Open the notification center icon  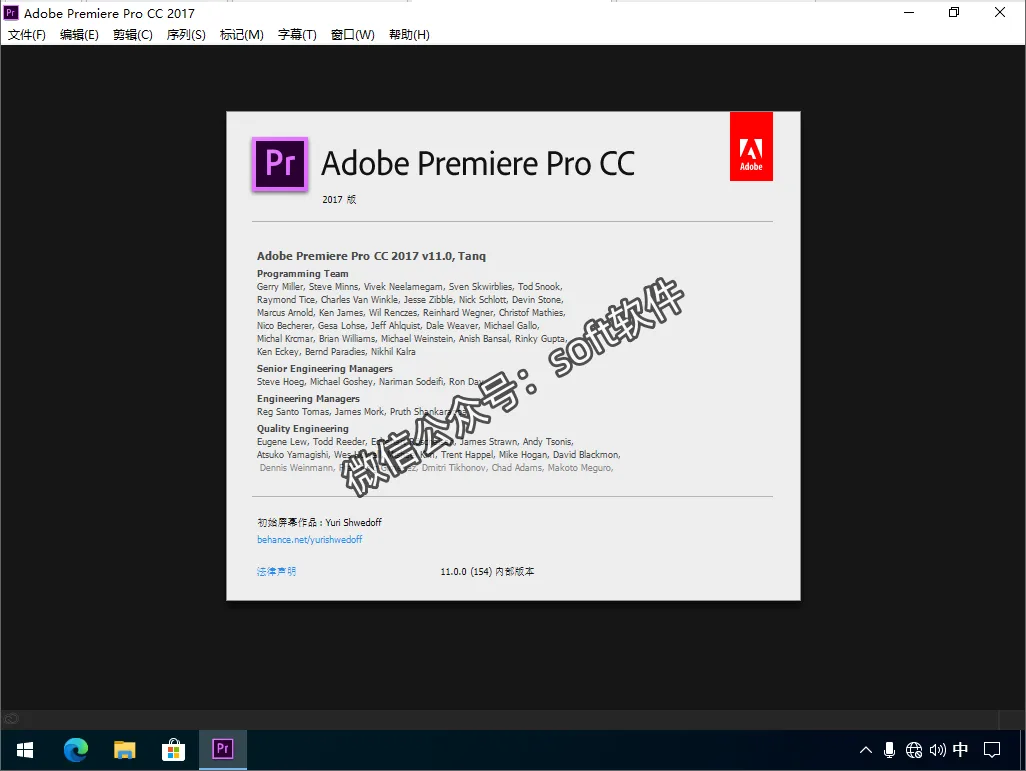(992, 750)
